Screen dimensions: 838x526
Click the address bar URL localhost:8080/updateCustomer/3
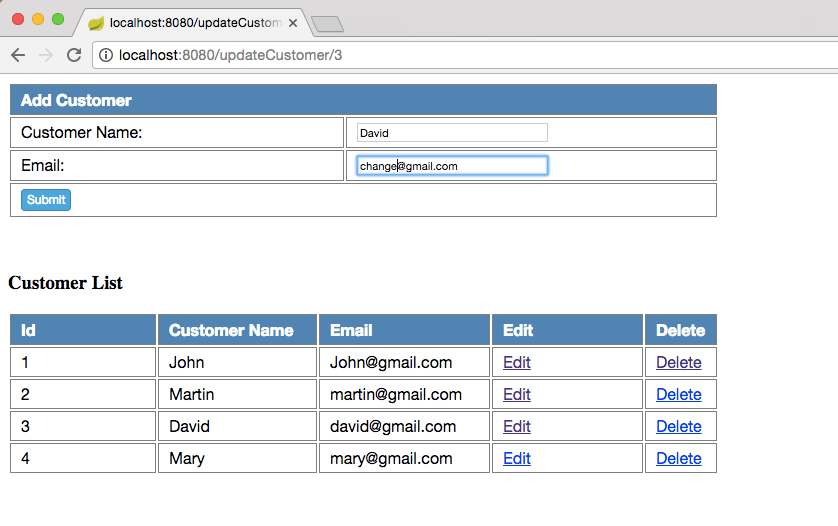click(230, 55)
